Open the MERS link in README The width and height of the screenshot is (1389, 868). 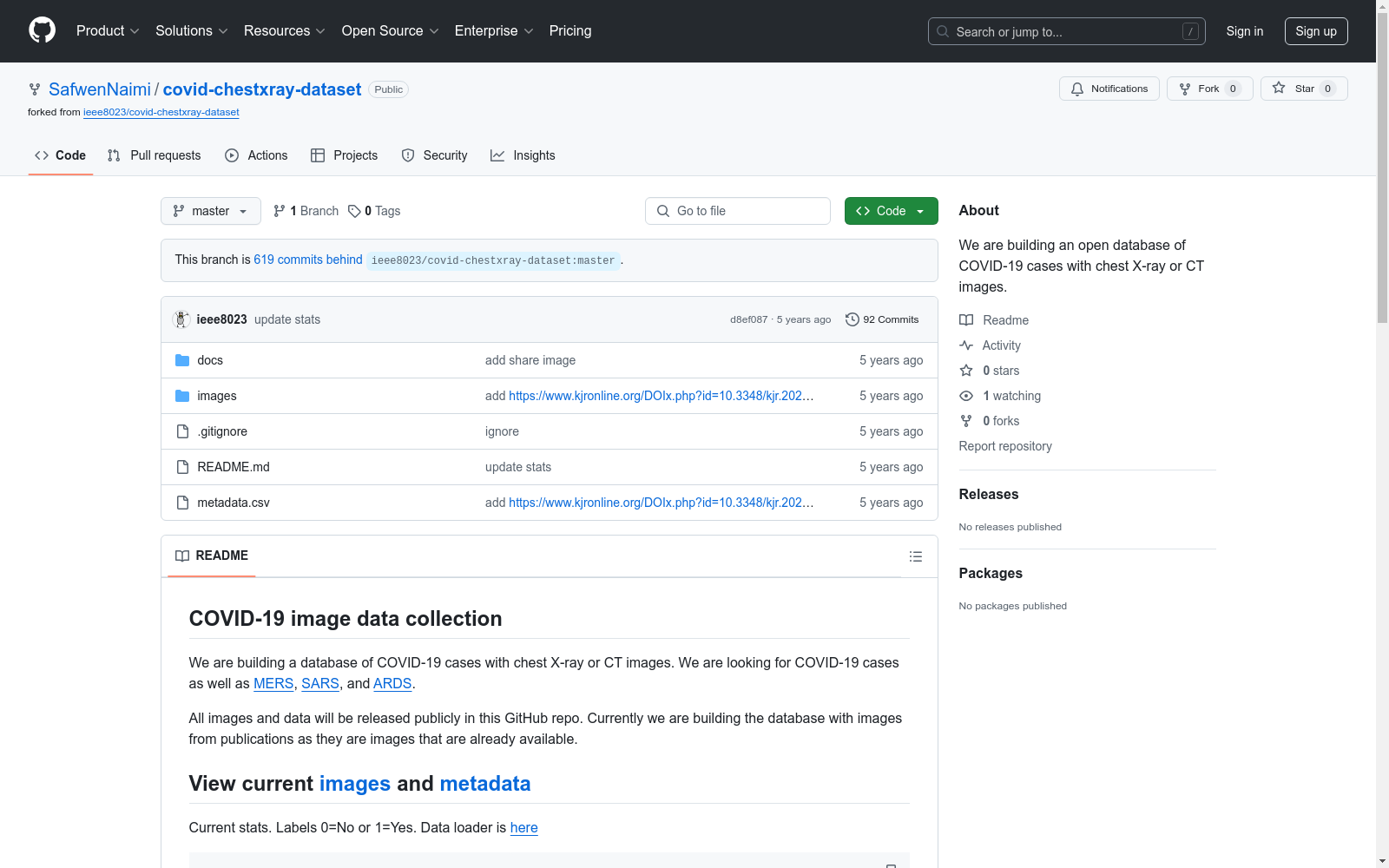[x=273, y=684]
